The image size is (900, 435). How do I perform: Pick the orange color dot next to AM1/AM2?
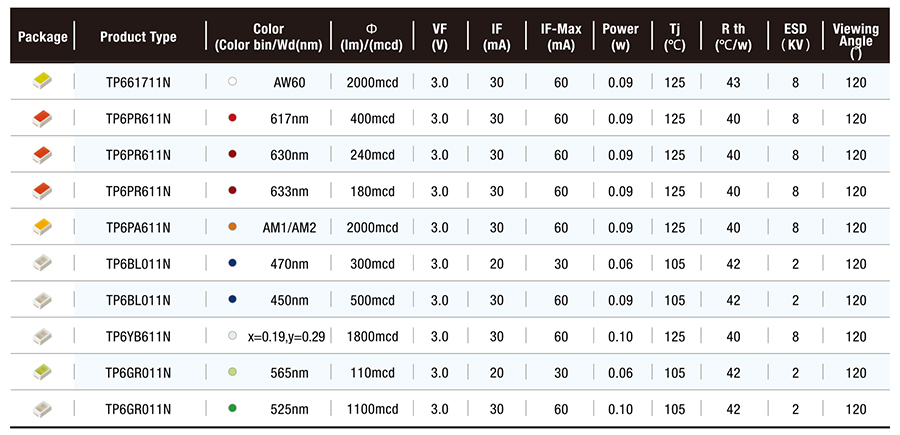pyautogui.click(x=232, y=227)
